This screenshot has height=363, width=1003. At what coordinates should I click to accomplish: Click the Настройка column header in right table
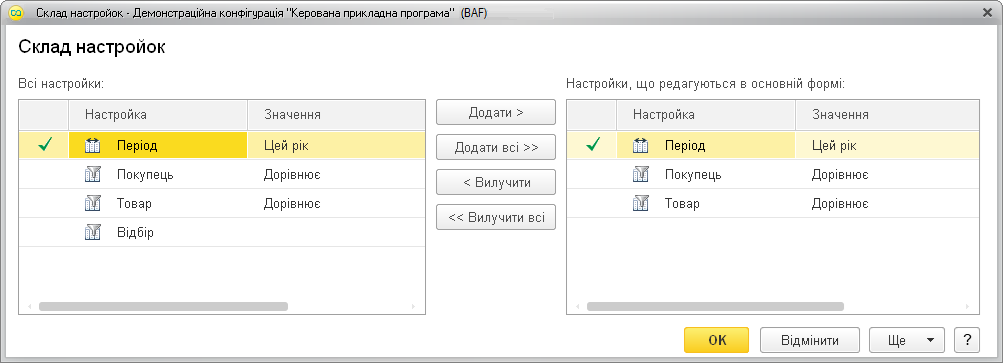pos(706,115)
